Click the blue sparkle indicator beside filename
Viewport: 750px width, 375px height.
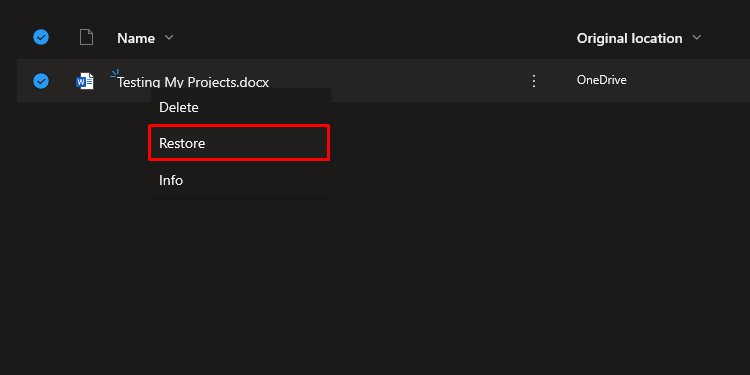(114, 74)
